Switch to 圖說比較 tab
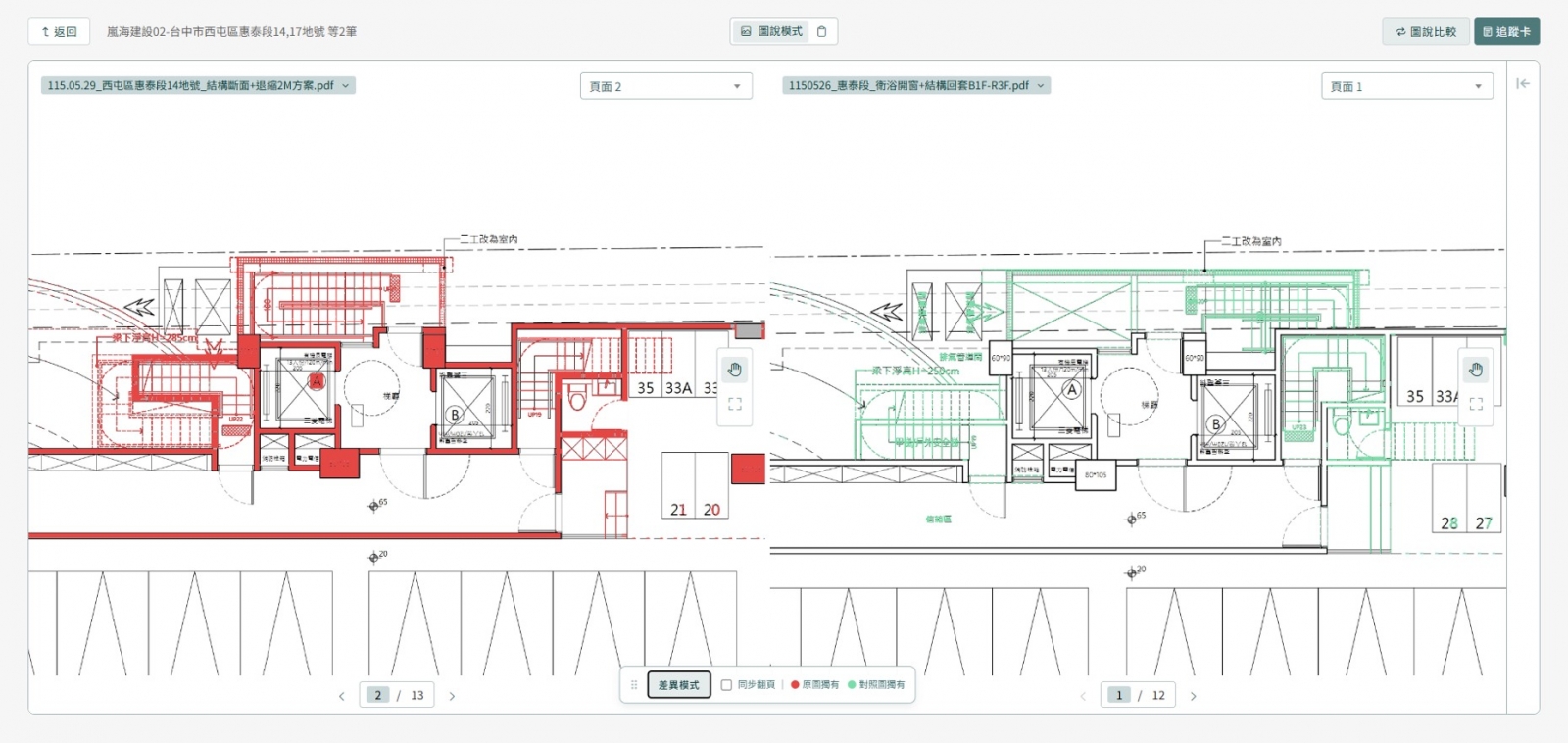The image size is (1568, 743). point(1426,31)
